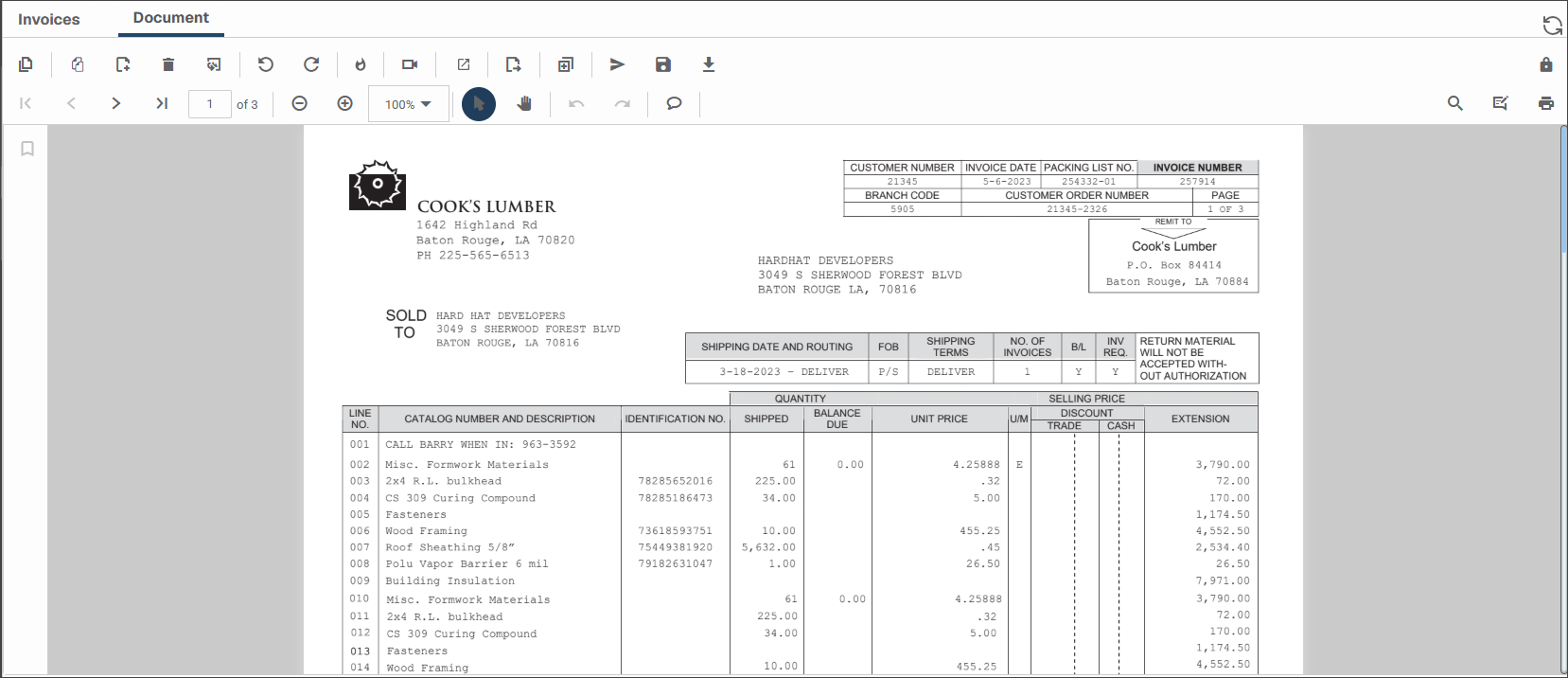Open document in new window icon

464,64
